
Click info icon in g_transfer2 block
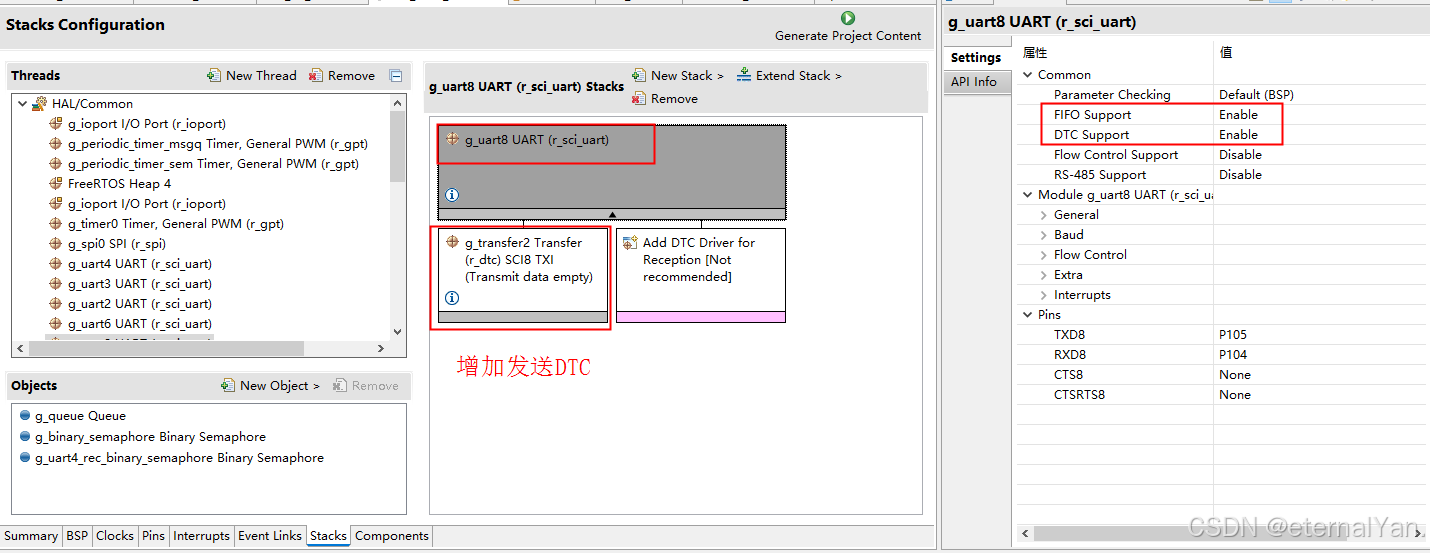tap(452, 298)
